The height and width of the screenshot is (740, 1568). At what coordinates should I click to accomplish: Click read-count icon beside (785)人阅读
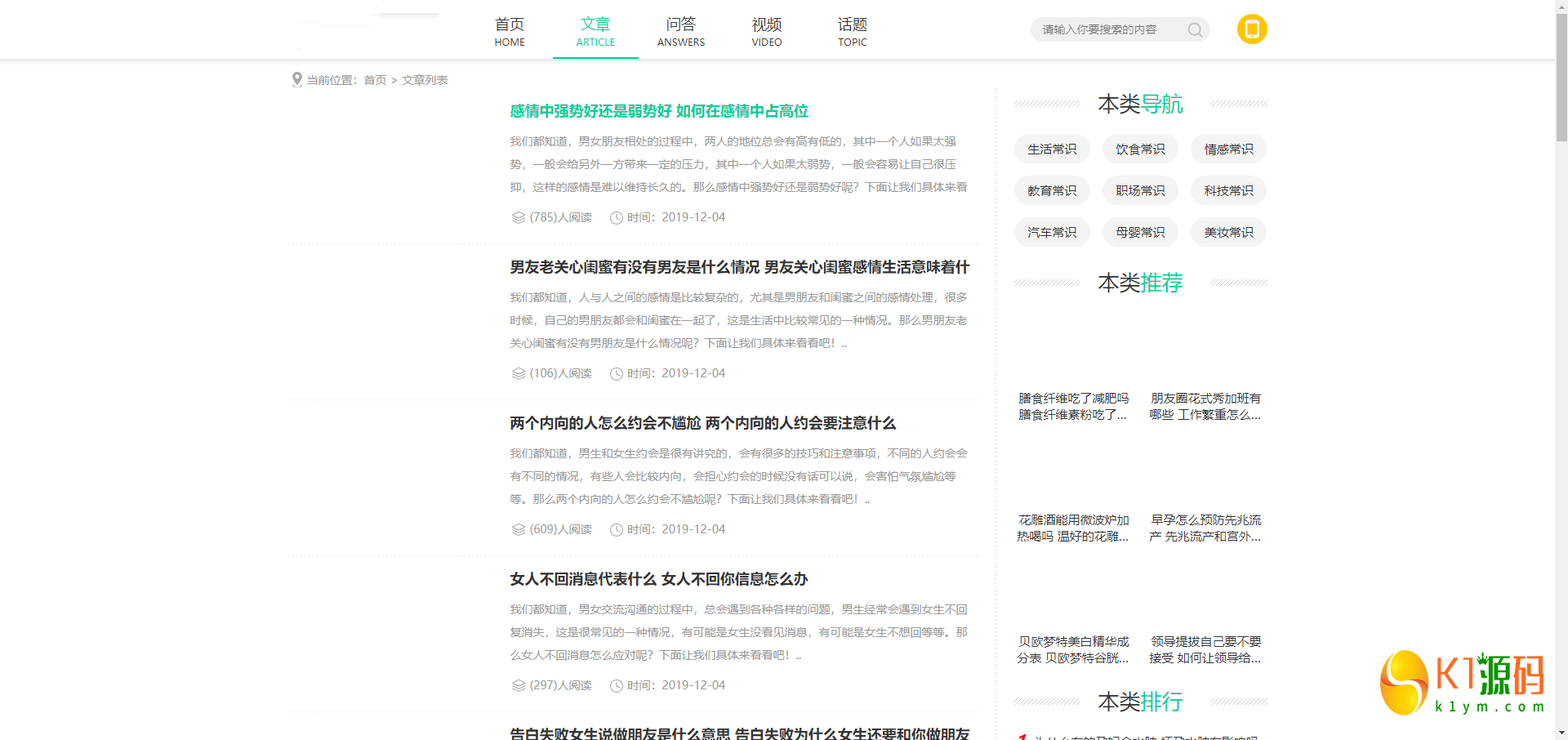click(518, 218)
